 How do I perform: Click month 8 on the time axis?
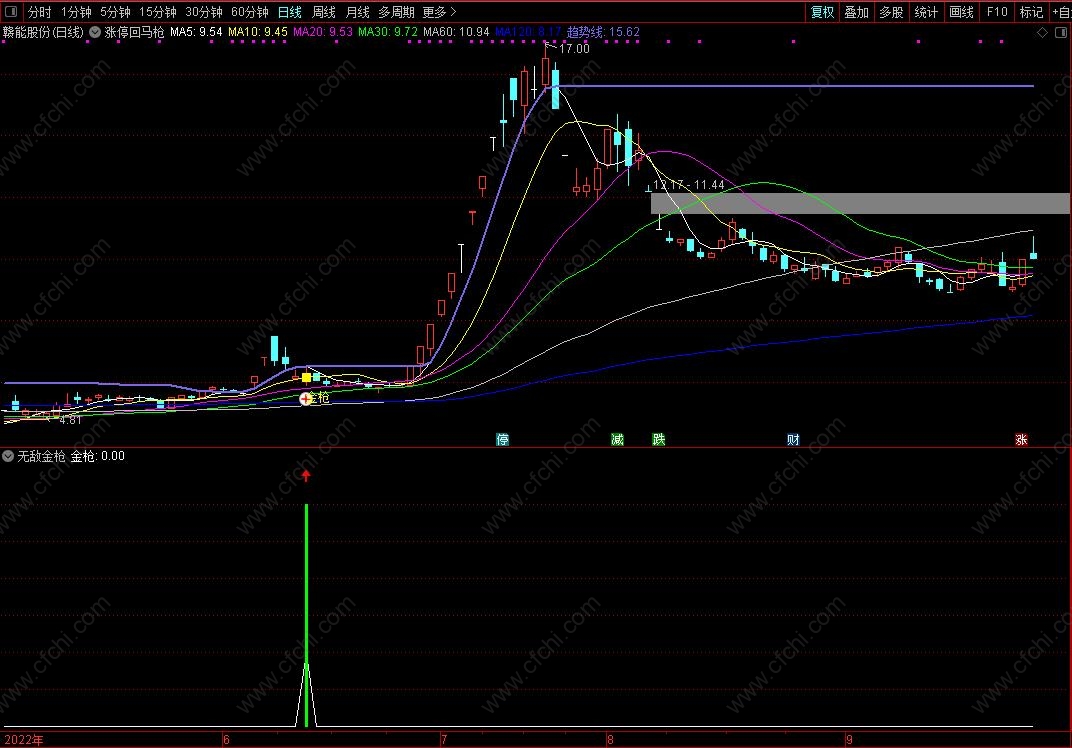610,740
